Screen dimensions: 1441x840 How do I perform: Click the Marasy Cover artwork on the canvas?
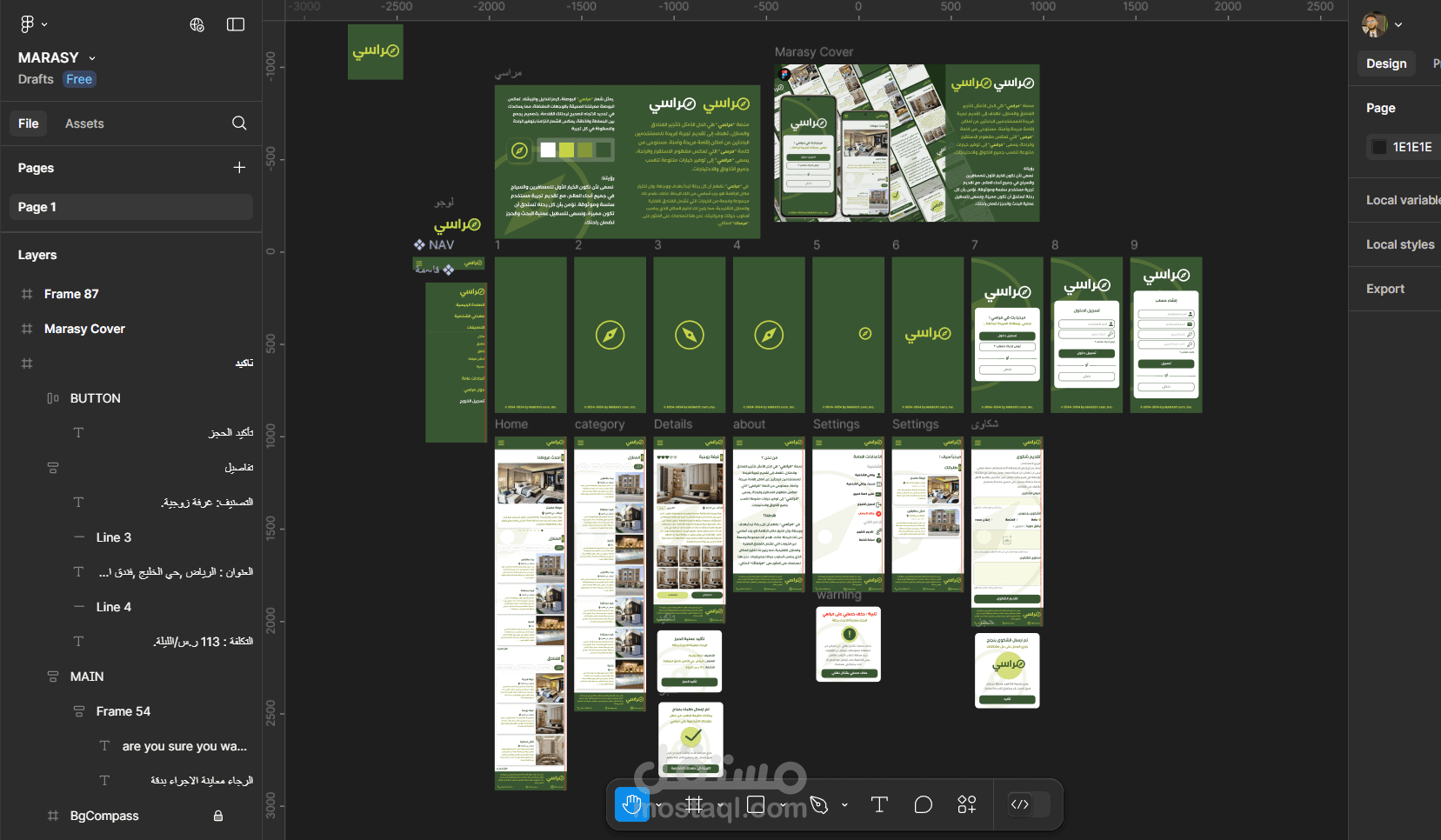[907, 143]
